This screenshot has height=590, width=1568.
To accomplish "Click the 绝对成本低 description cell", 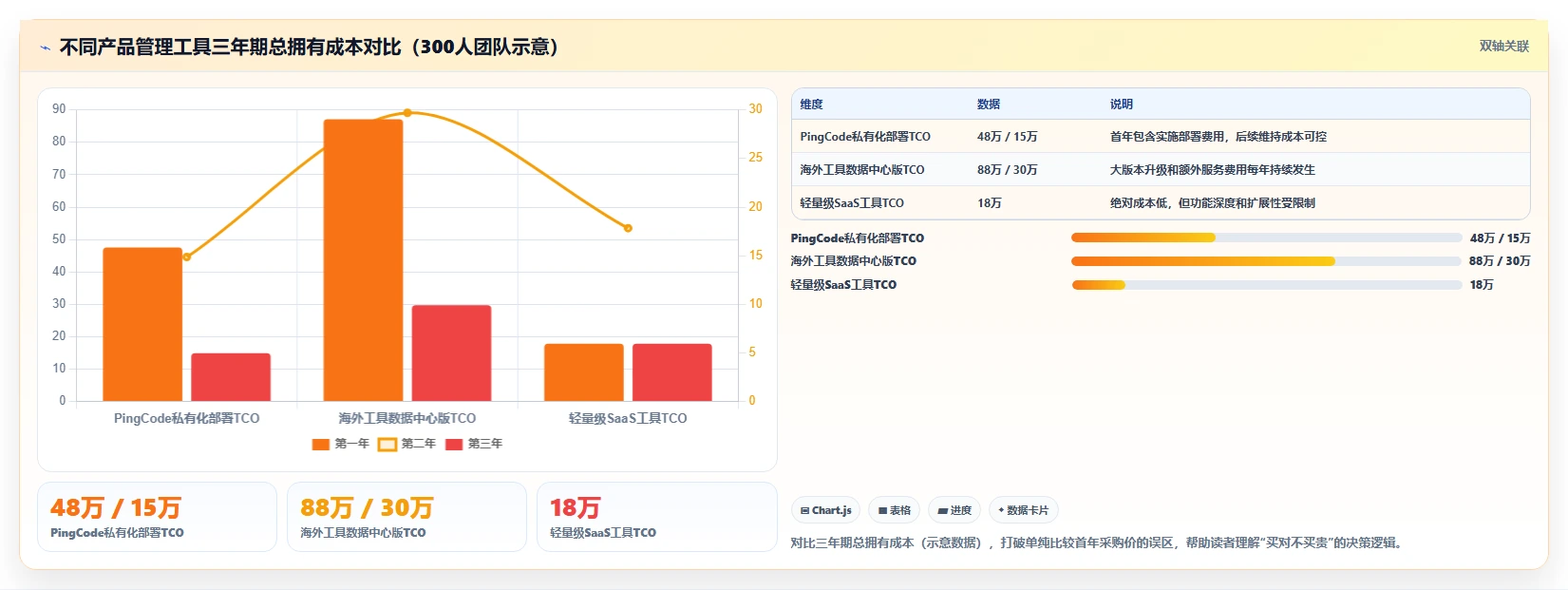I will point(1213,203).
